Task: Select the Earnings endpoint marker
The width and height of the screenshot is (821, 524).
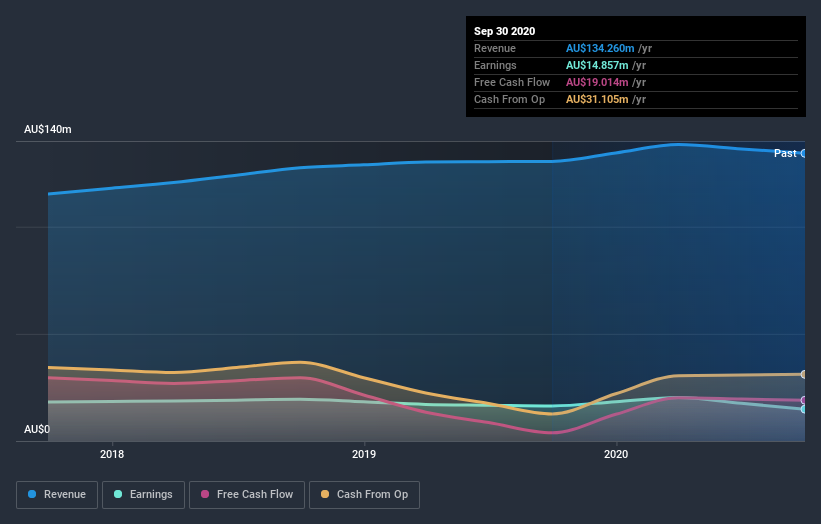Action: [804, 409]
